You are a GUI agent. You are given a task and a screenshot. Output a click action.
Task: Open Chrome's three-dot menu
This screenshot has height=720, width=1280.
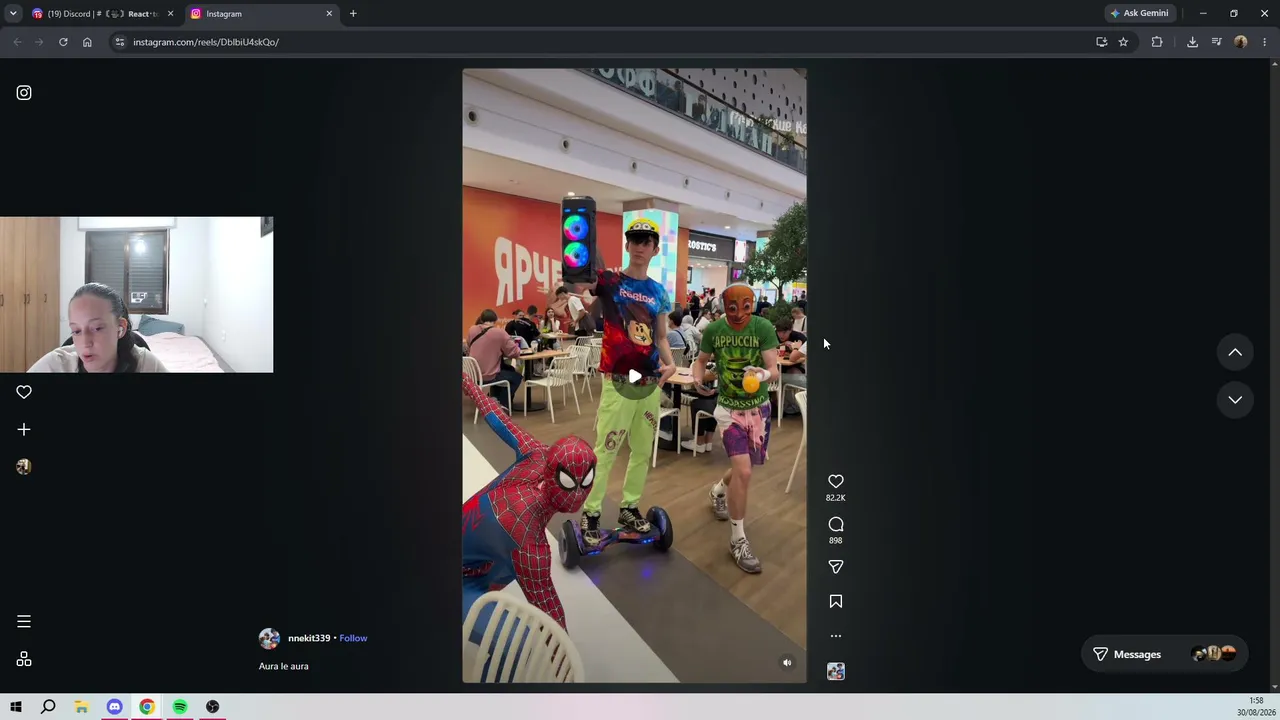(x=1265, y=42)
